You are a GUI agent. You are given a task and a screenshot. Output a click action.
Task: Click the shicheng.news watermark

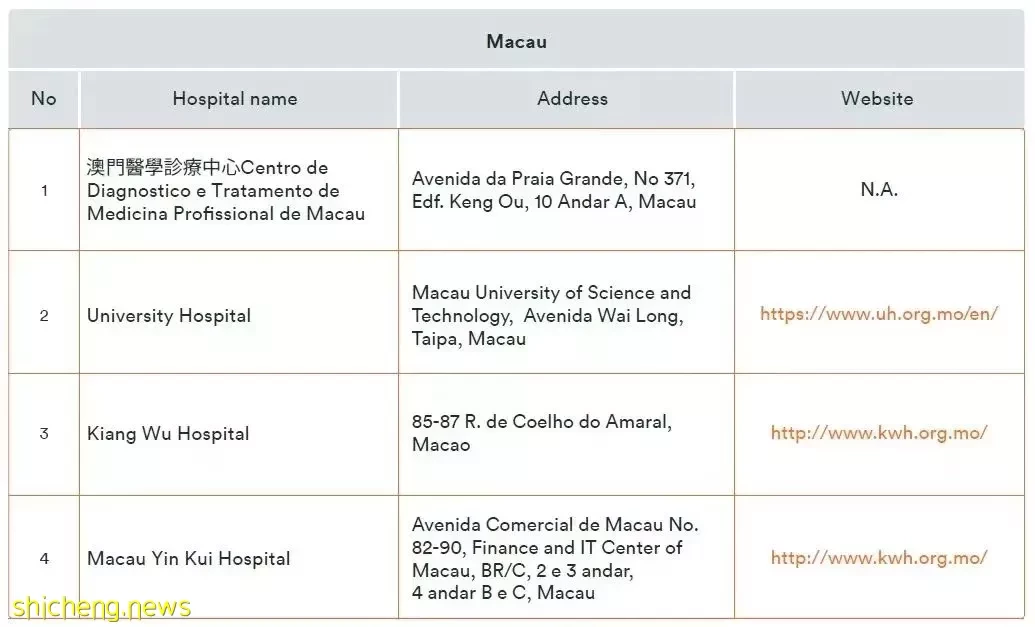[x=101, y=607]
